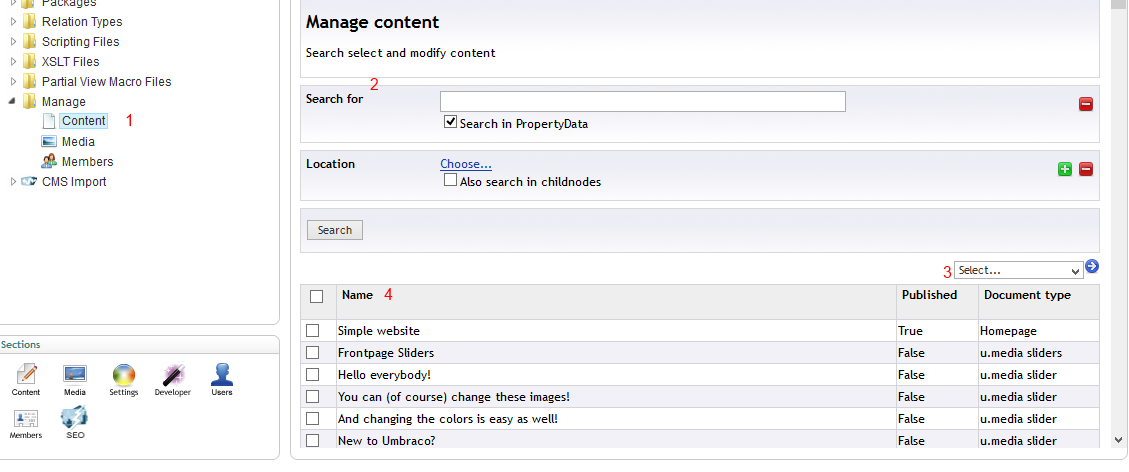This screenshot has width=1129, height=472.
Task: Expand the CMS Import tree node
Action: pos(13,182)
